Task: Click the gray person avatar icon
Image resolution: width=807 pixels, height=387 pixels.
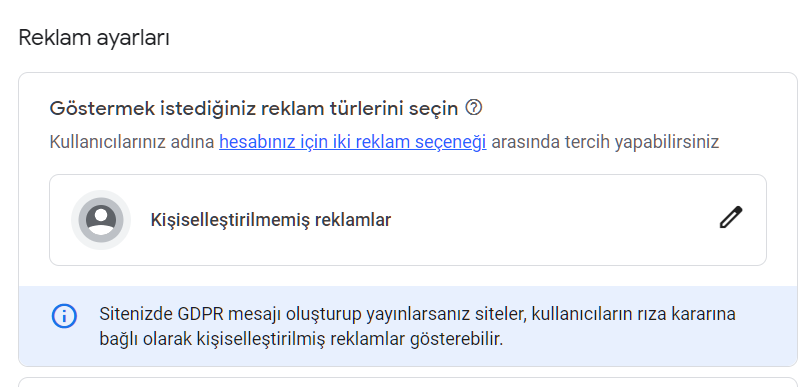Action: (101, 220)
